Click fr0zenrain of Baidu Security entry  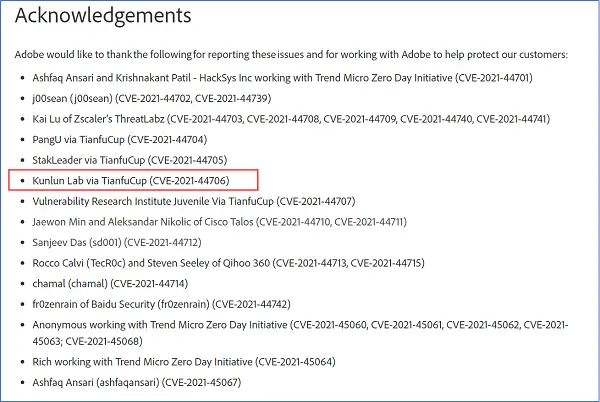[x=161, y=304]
